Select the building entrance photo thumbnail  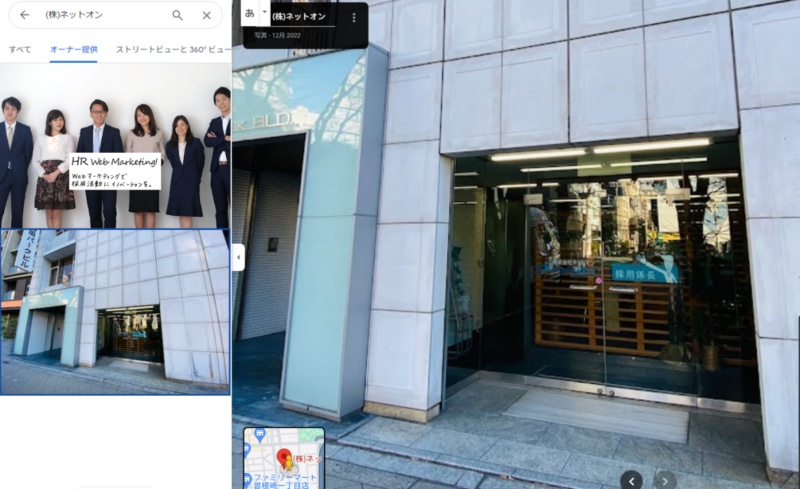[x=115, y=311]
